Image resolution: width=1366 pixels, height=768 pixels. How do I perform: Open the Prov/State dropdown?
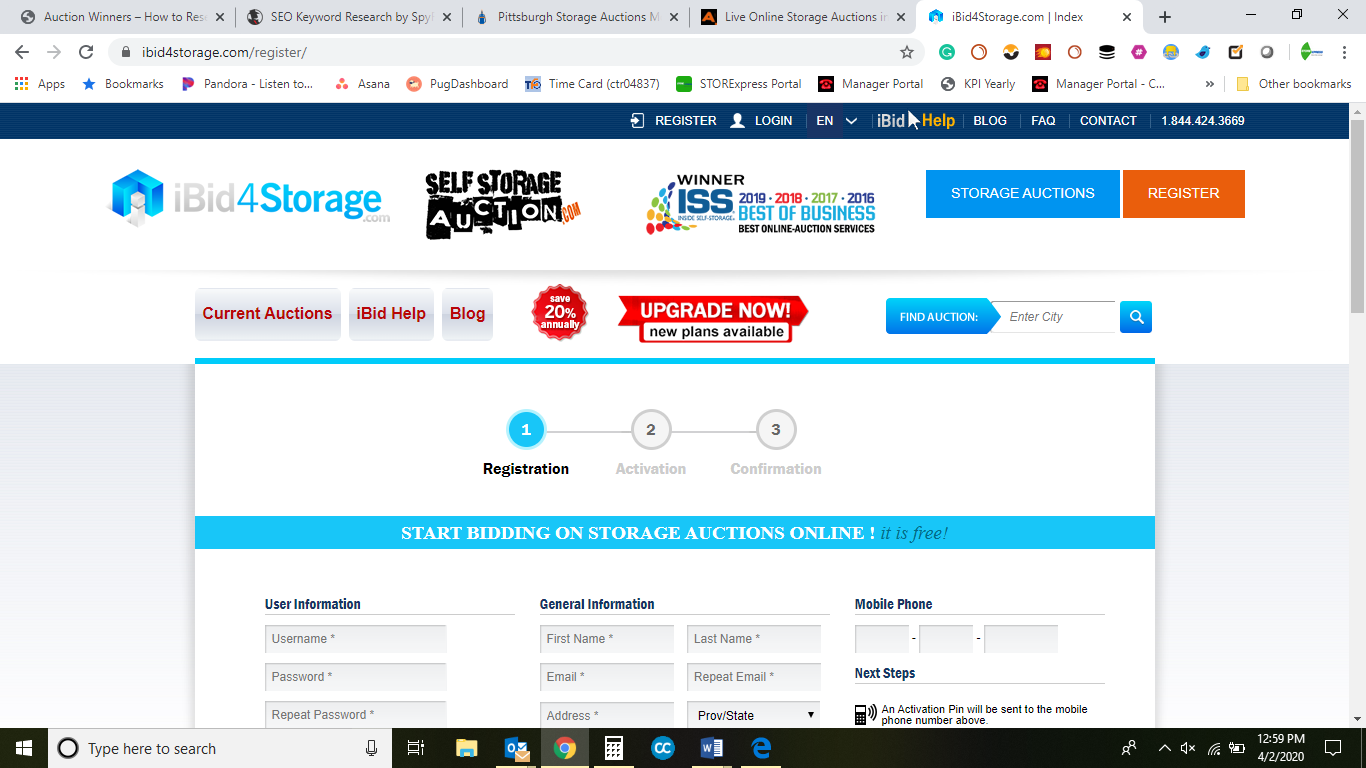pos(753,715)
